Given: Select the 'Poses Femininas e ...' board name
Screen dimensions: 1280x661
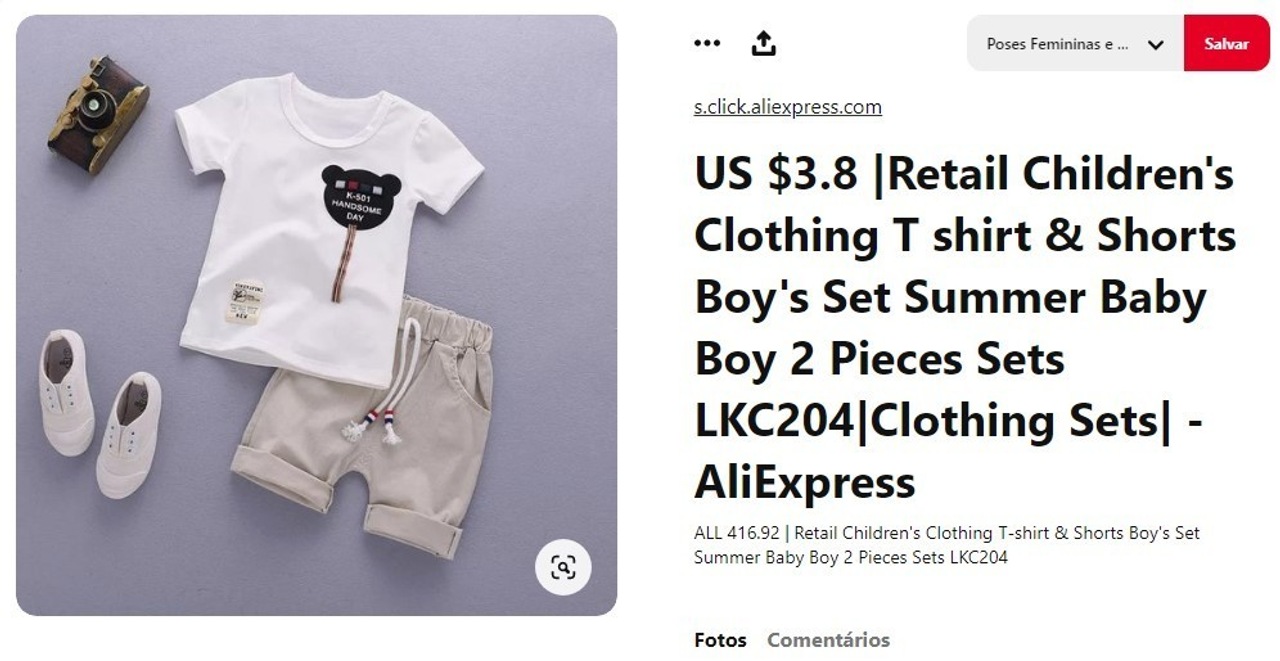Looking at the screenshot, I should 1058,44.
